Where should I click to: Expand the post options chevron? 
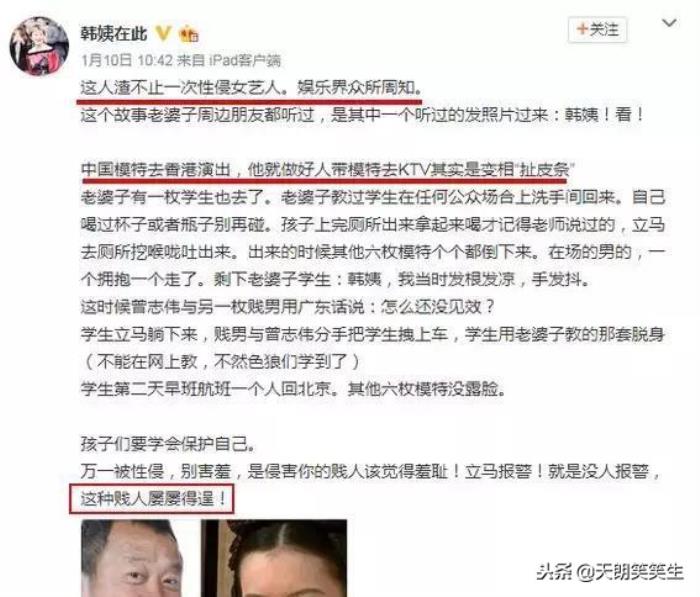point(669,23)
